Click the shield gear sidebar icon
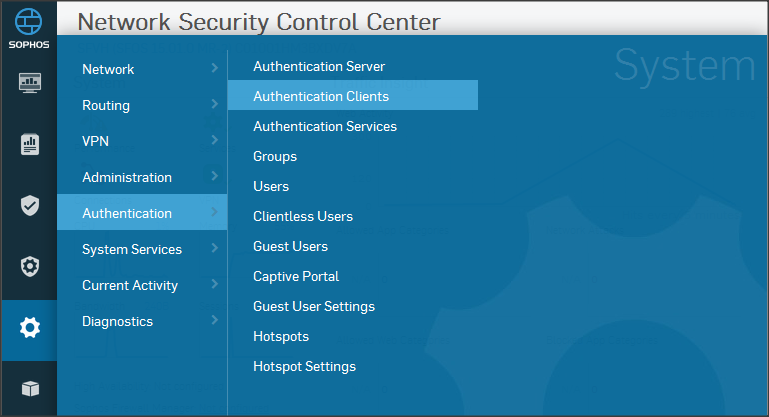 point(29,267)
